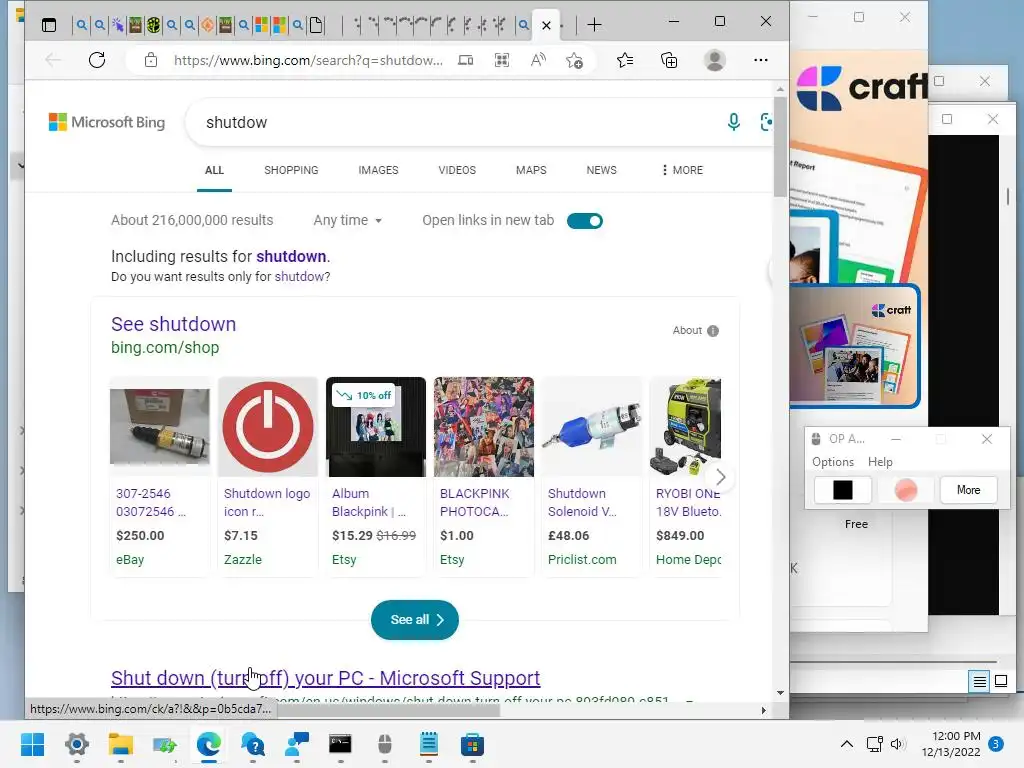Select the list view icon in back window

point(980,682)
